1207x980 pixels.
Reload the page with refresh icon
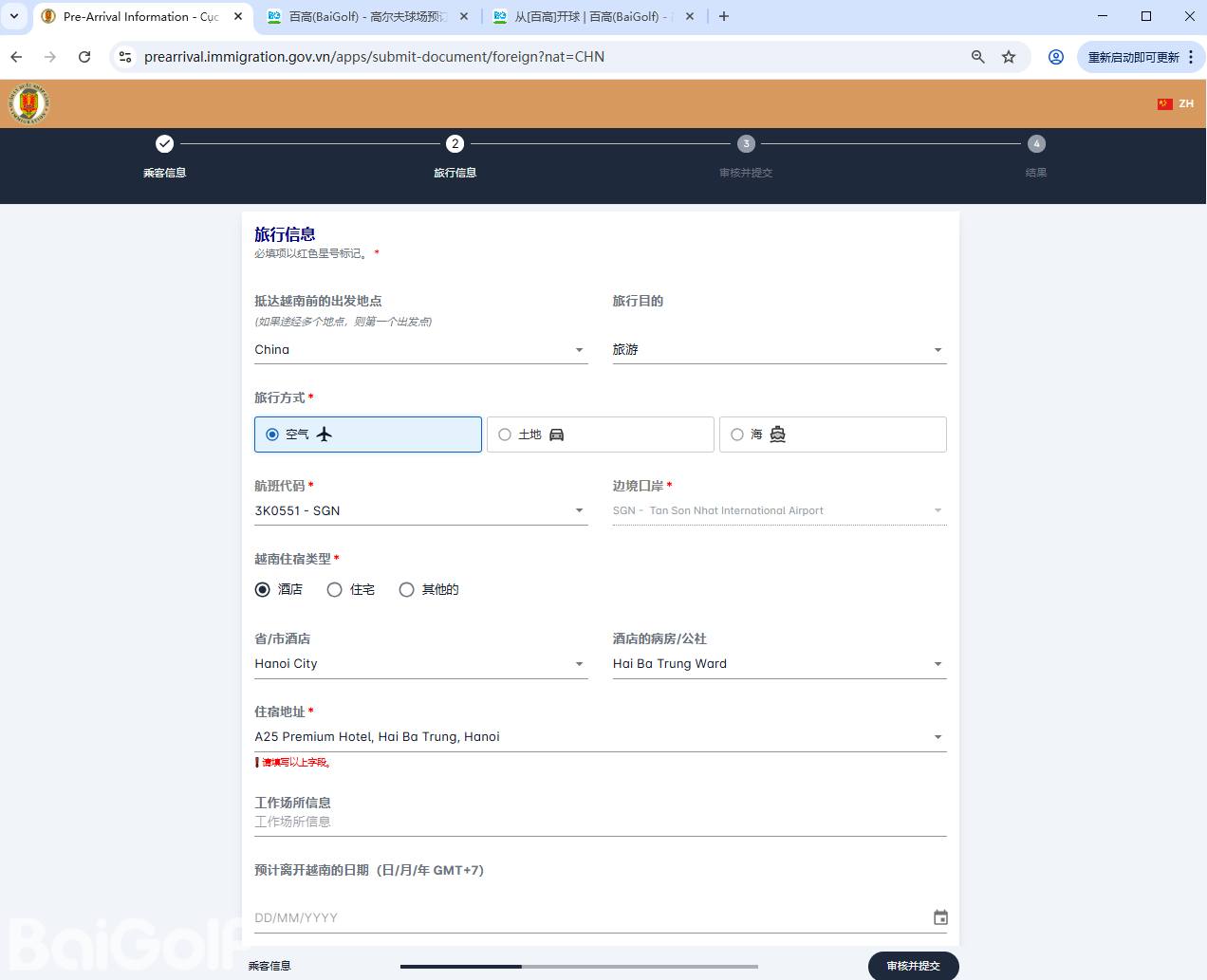pos(84,57)
